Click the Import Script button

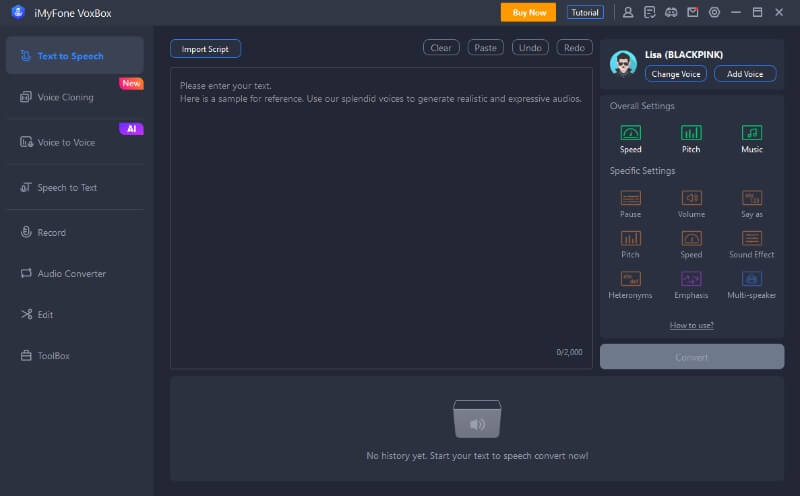[x=205, y=49]
